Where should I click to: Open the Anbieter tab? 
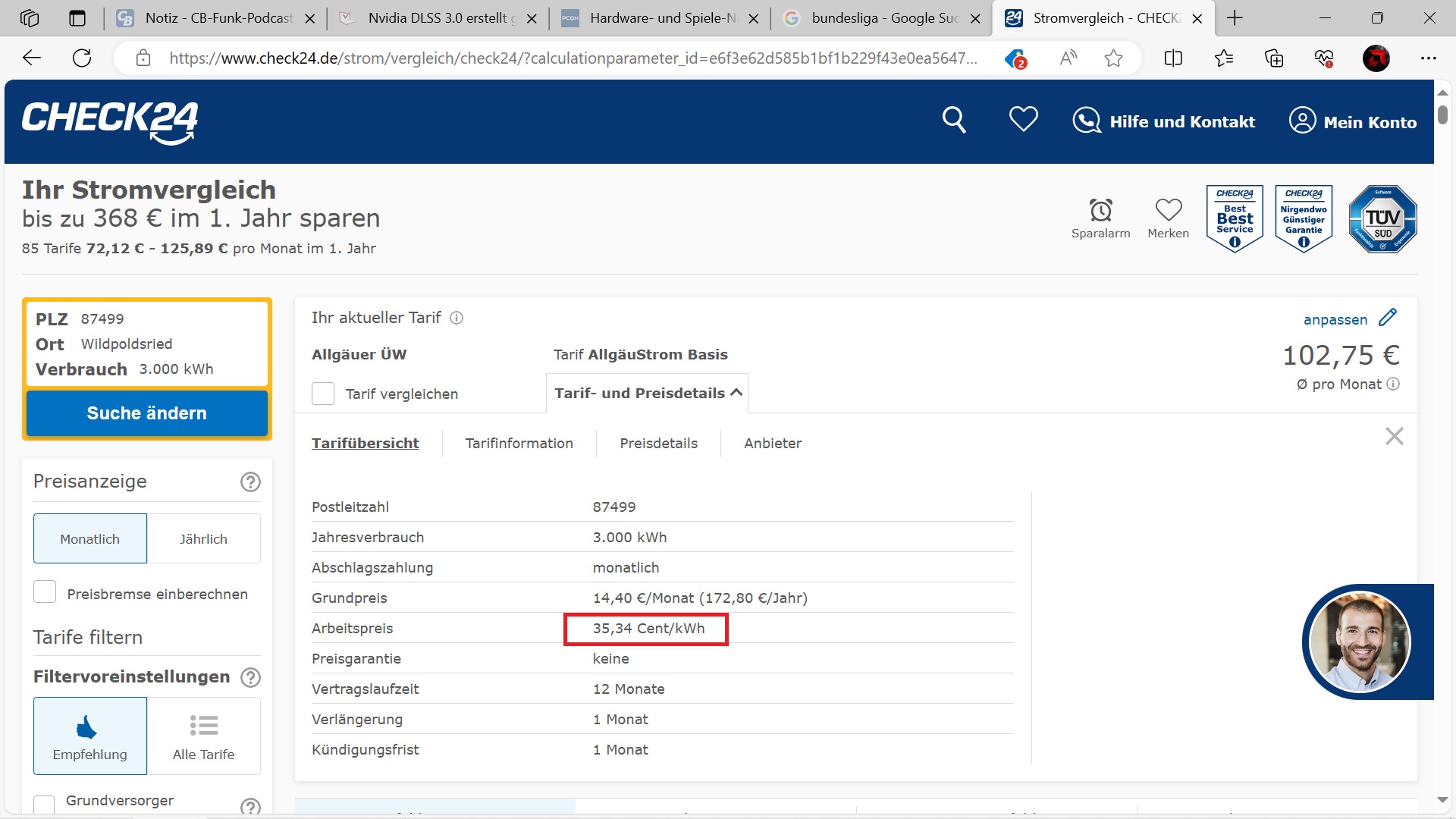click(773, 443)
